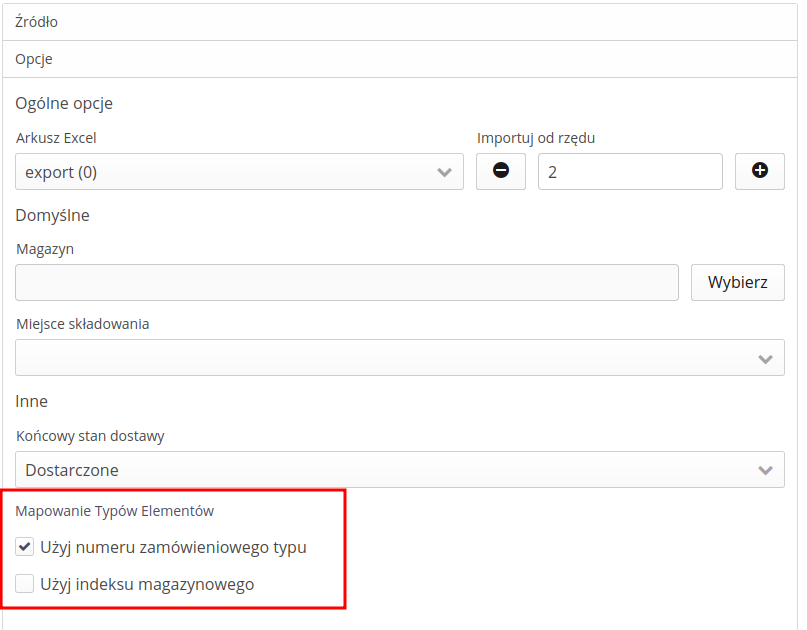Uncheck the Użyj numeru zamówieniowego typu checkbox
807x630 pixels.
(25, 547)
